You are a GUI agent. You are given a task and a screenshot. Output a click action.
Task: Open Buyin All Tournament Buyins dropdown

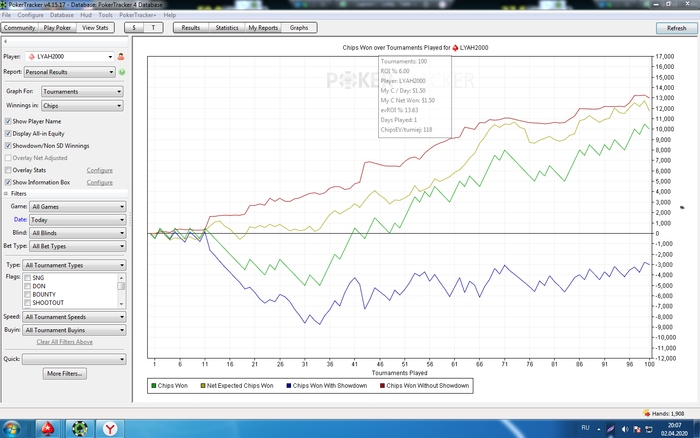coord(74,330)
